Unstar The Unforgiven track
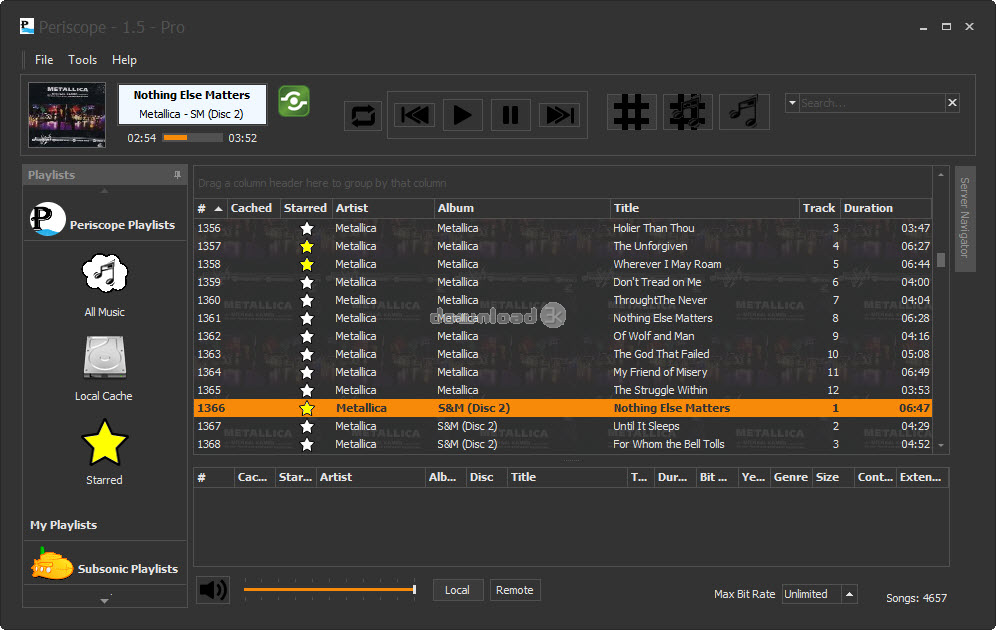 tap(307, 246)
